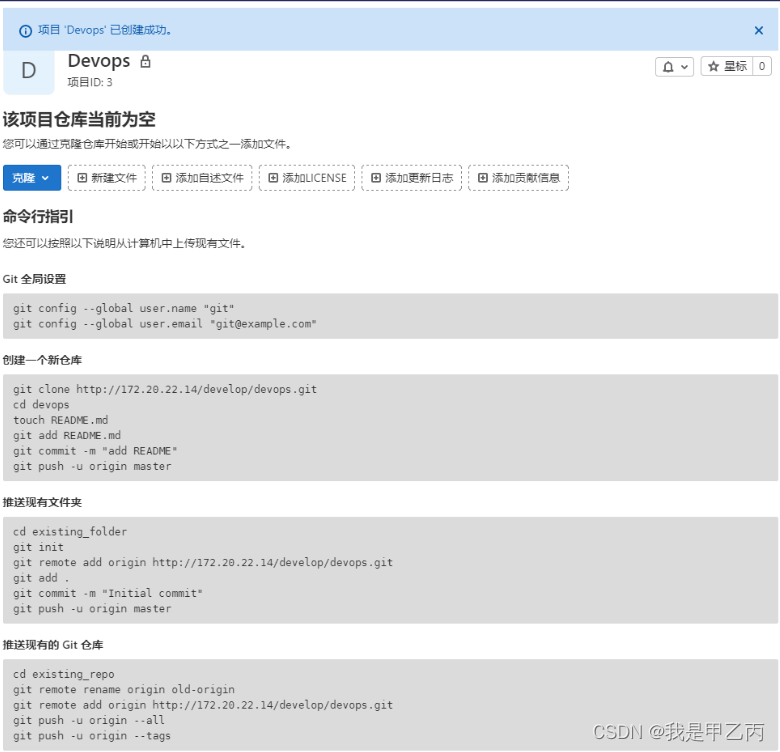
Task: Click the plus icon on 添加更新日志 button
Action: (376, 178)
